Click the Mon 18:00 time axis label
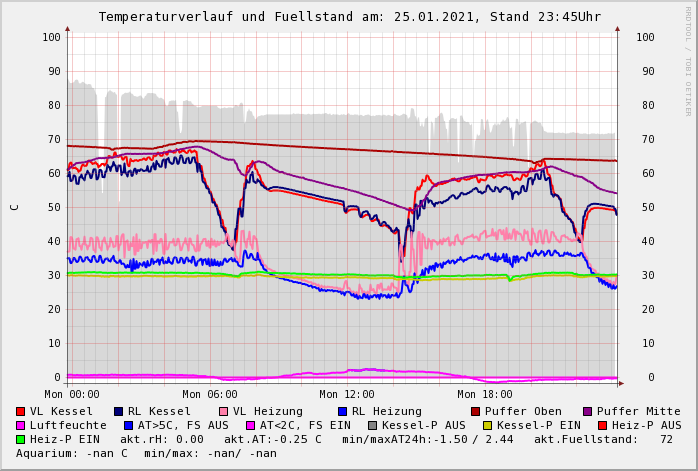The image size is (698, 471). pos(485,395)
